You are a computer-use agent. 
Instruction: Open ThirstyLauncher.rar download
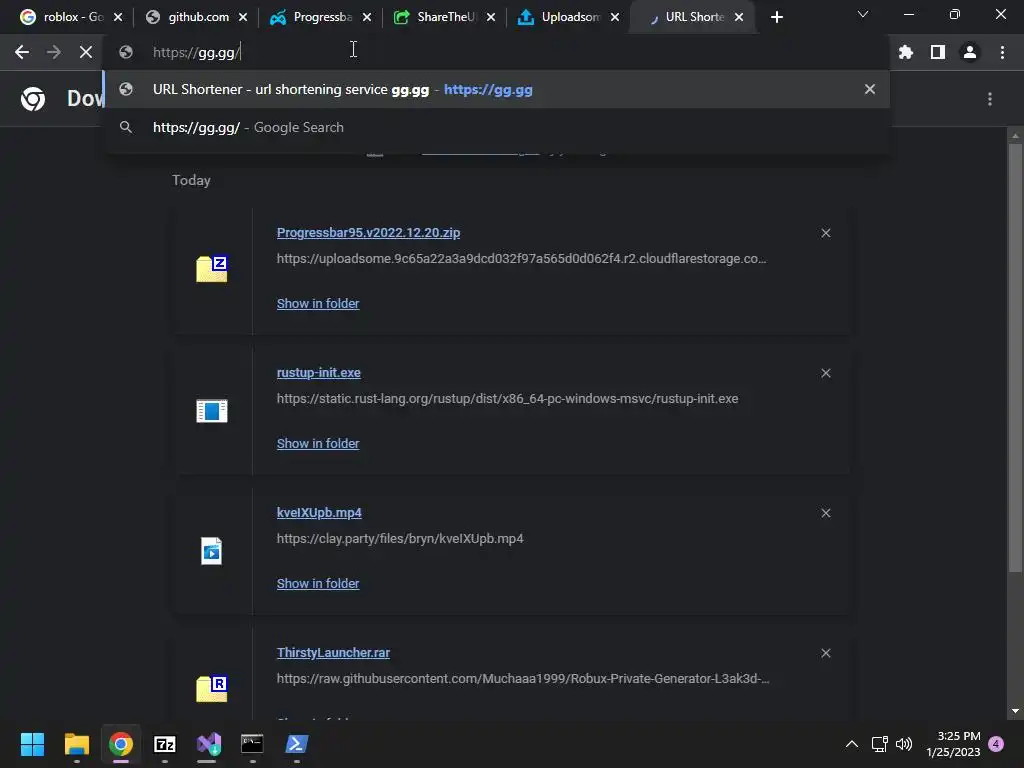tap(333, 653)
